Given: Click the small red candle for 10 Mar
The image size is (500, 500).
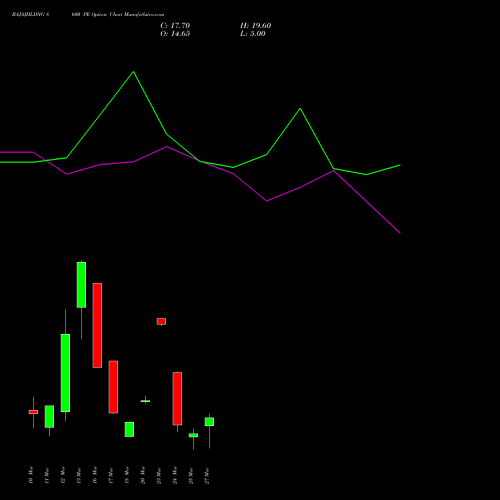Looking at the screenshot, I should coord(33,412).
